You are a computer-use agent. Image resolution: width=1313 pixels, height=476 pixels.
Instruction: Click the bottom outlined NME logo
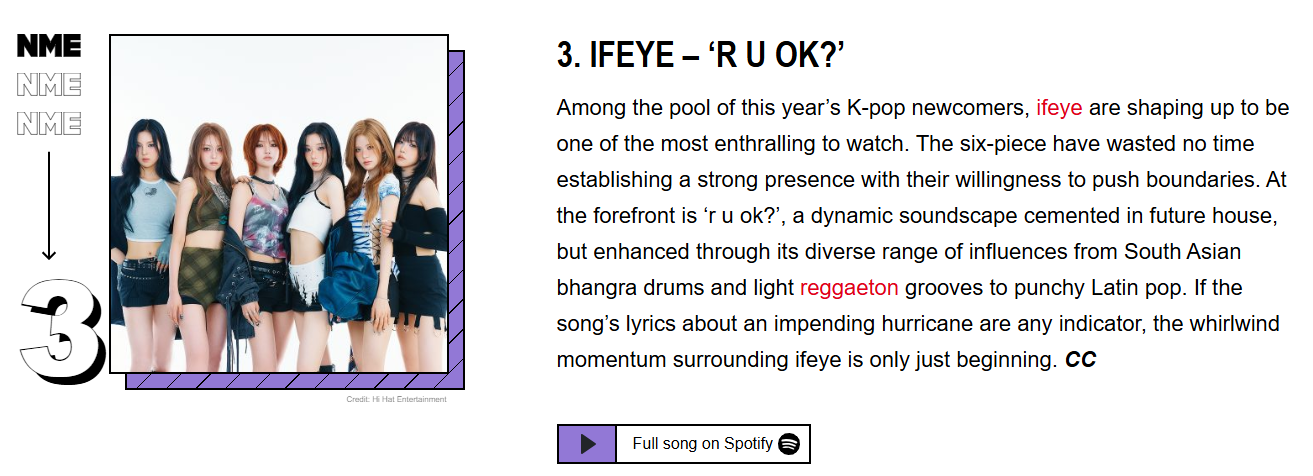tap(49, 124)
